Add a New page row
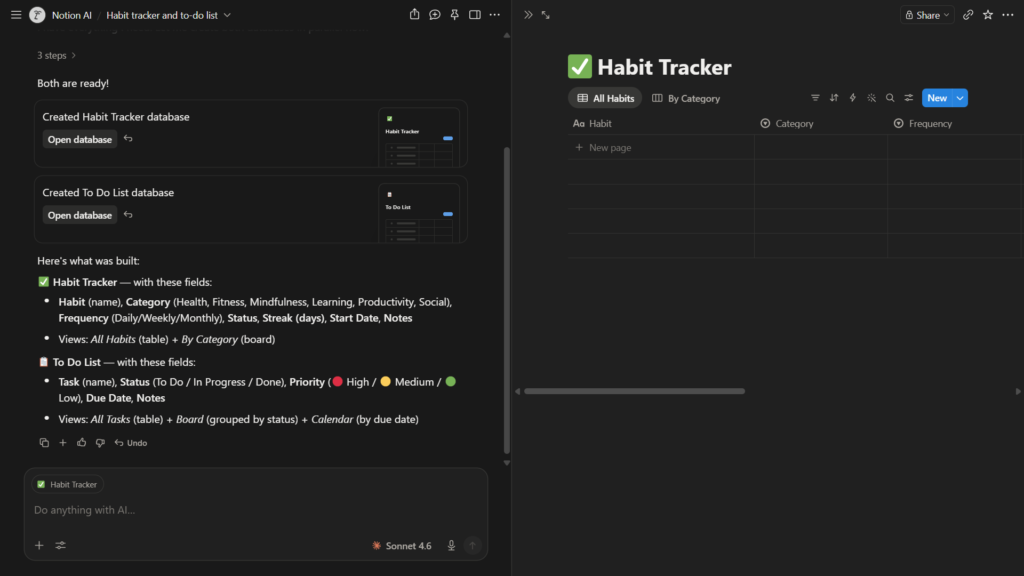Image resolution: width=1024 pixels, height=576 pixels. (x=660, y=148)
